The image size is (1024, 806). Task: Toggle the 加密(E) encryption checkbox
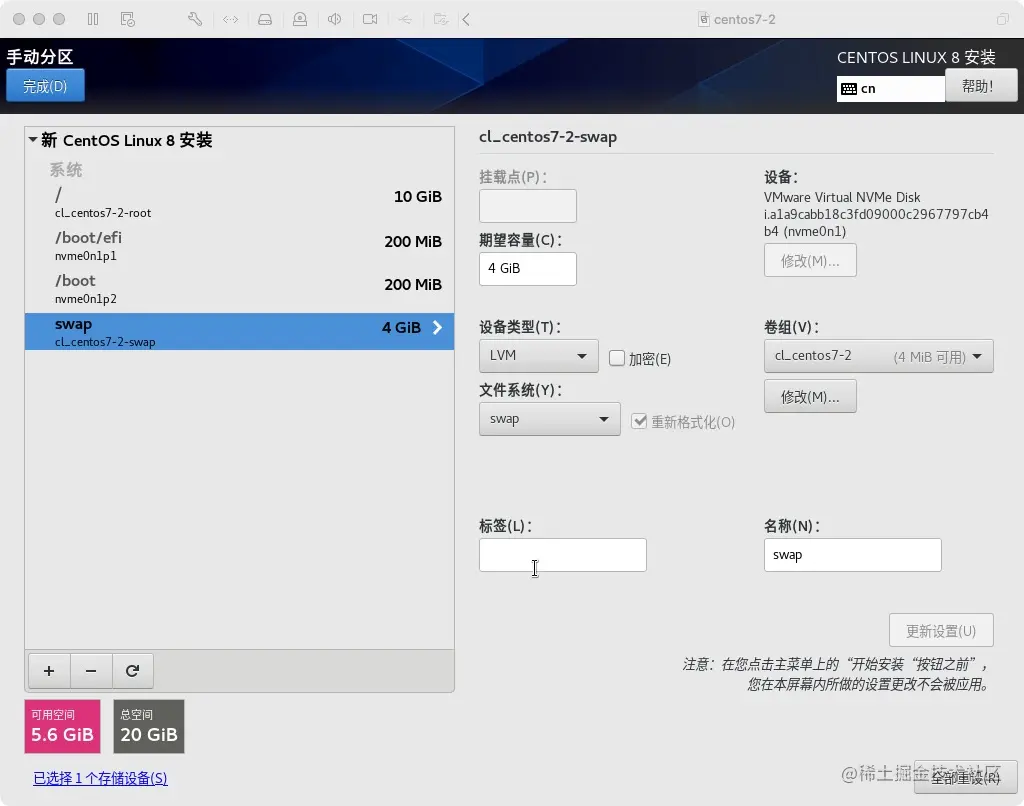(x=616, y=358)
